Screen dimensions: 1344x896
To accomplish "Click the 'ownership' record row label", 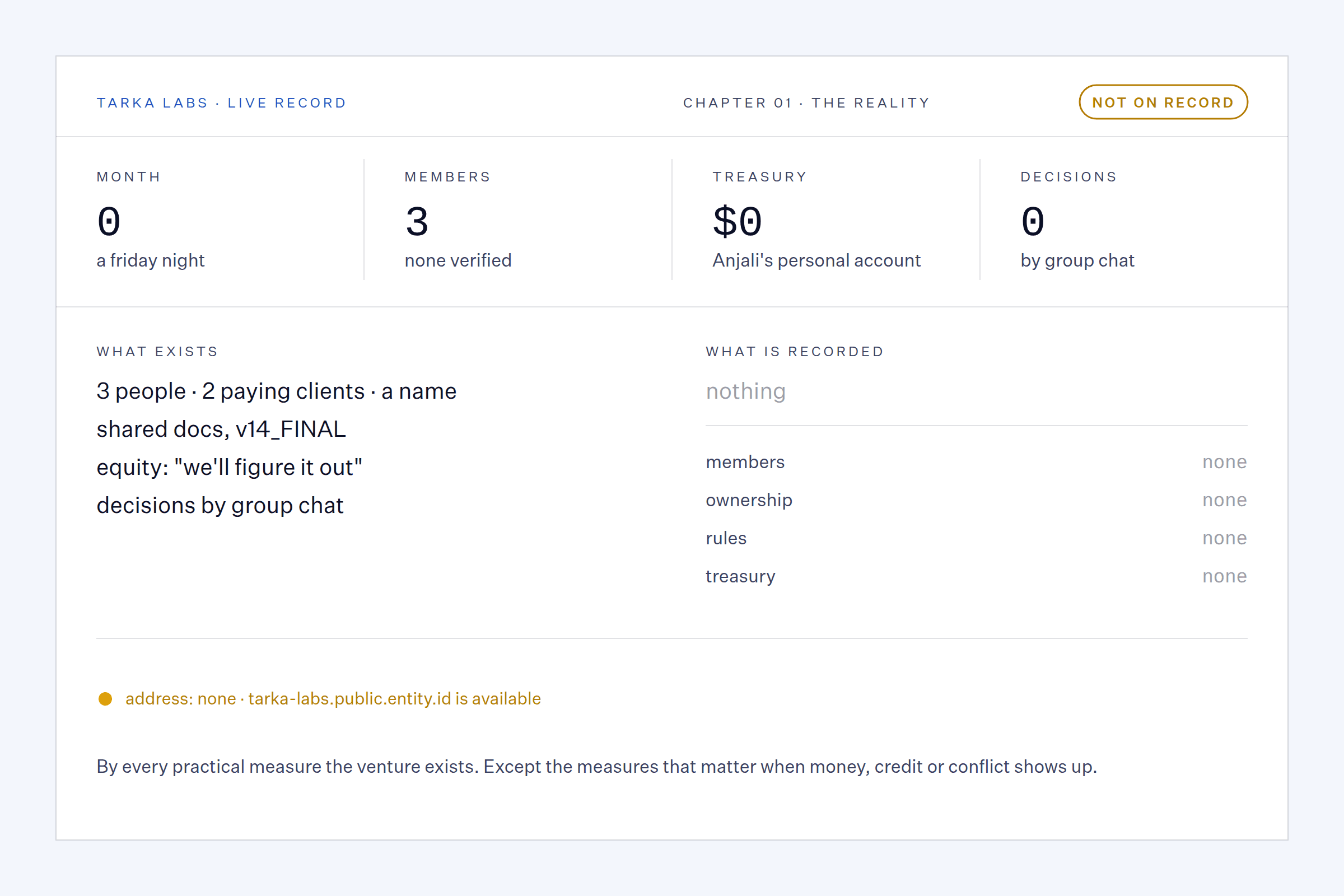I will [x=749, y=500].
